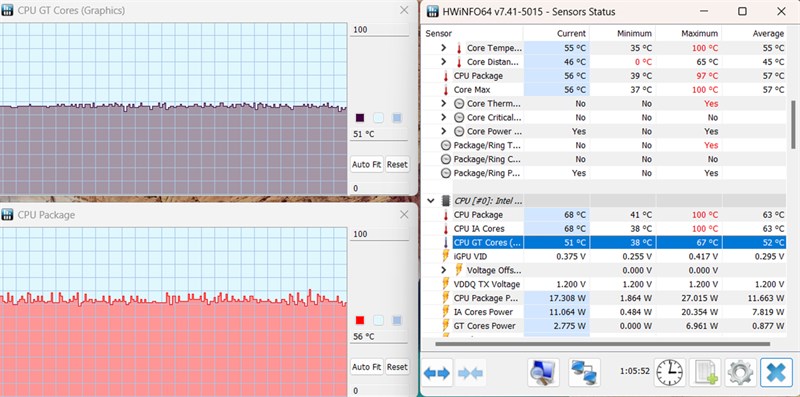
Task: Click the circle icon beside Package/Ring C...
Action: 446,159
